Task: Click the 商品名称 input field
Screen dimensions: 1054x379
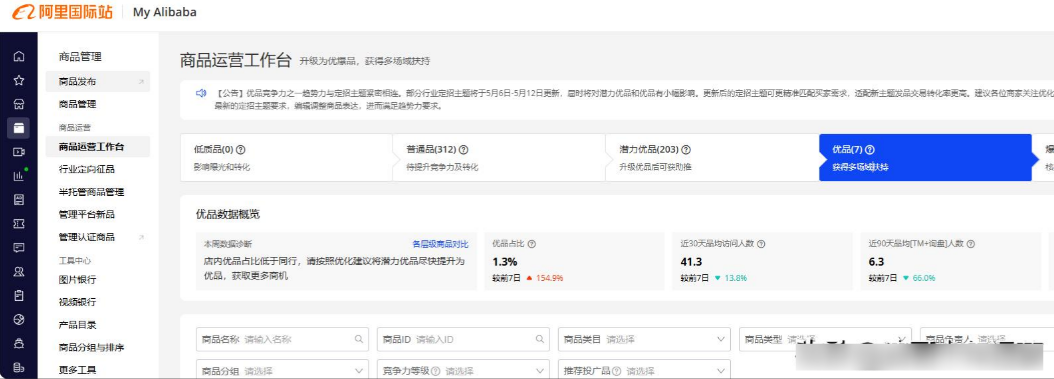Action: coord(282,339)
